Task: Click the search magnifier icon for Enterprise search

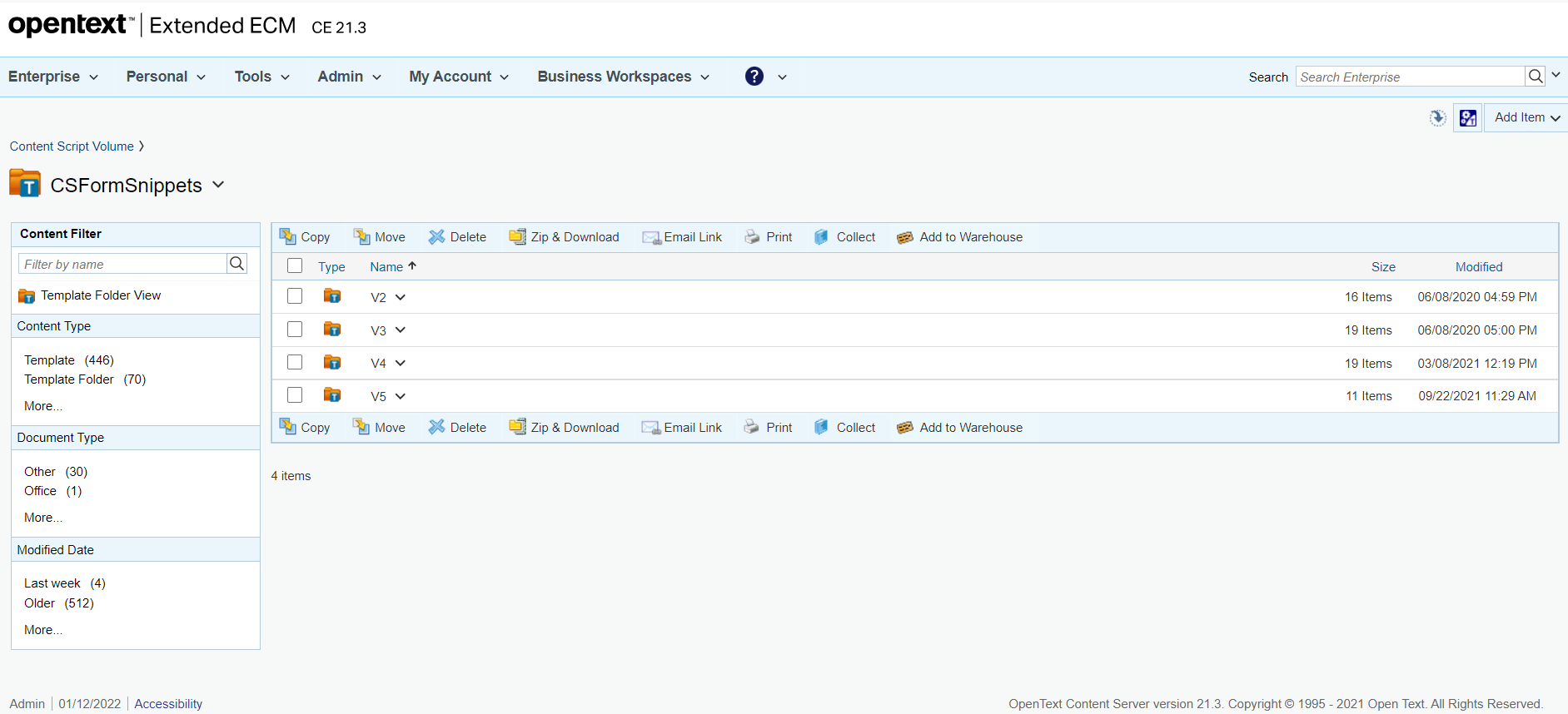Action: [x=1536, y=77]
